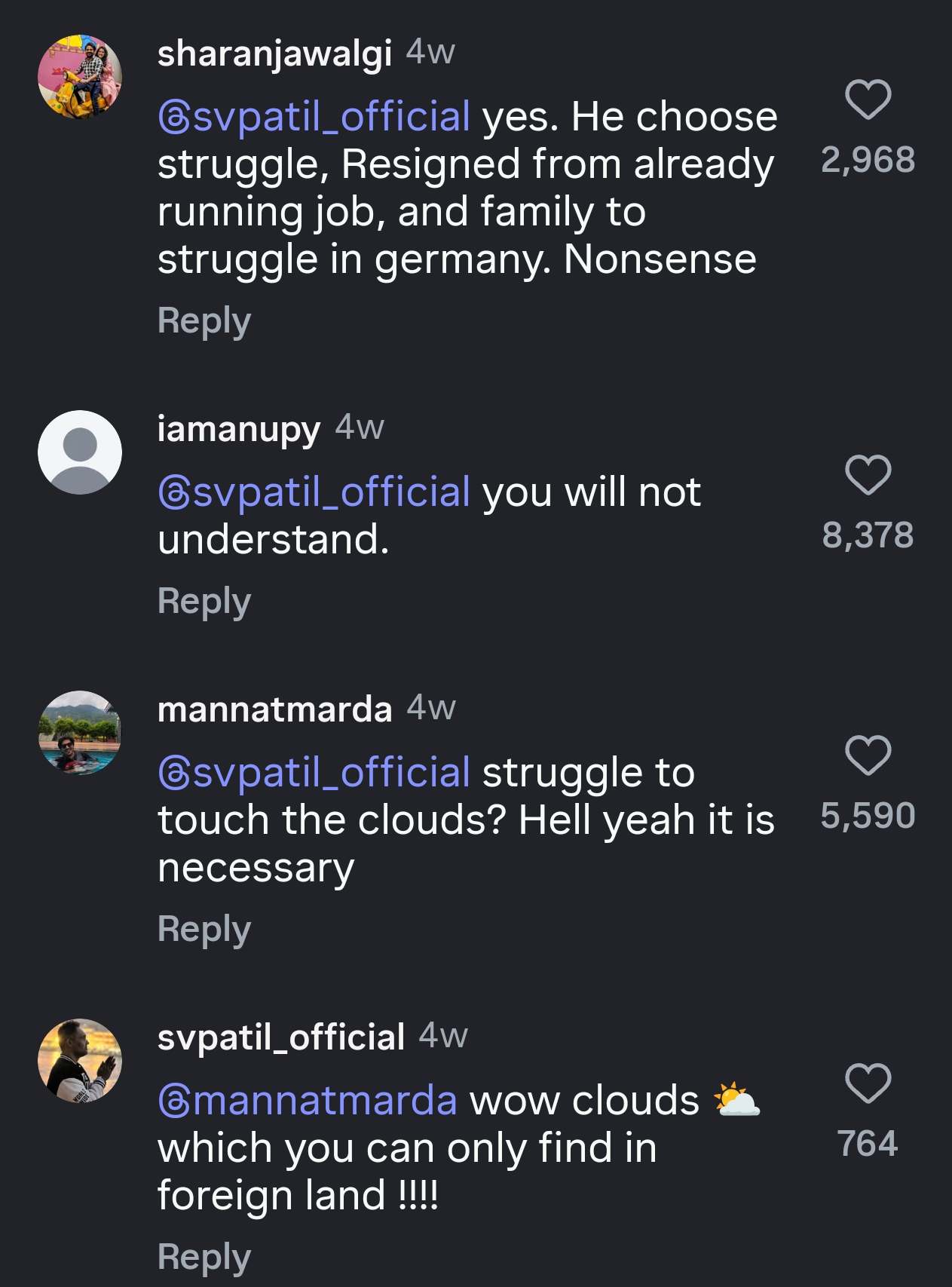Reply to svpatil_official's clouds comment
Viewport: 952px width, 1287px height.
point(204,1258)
